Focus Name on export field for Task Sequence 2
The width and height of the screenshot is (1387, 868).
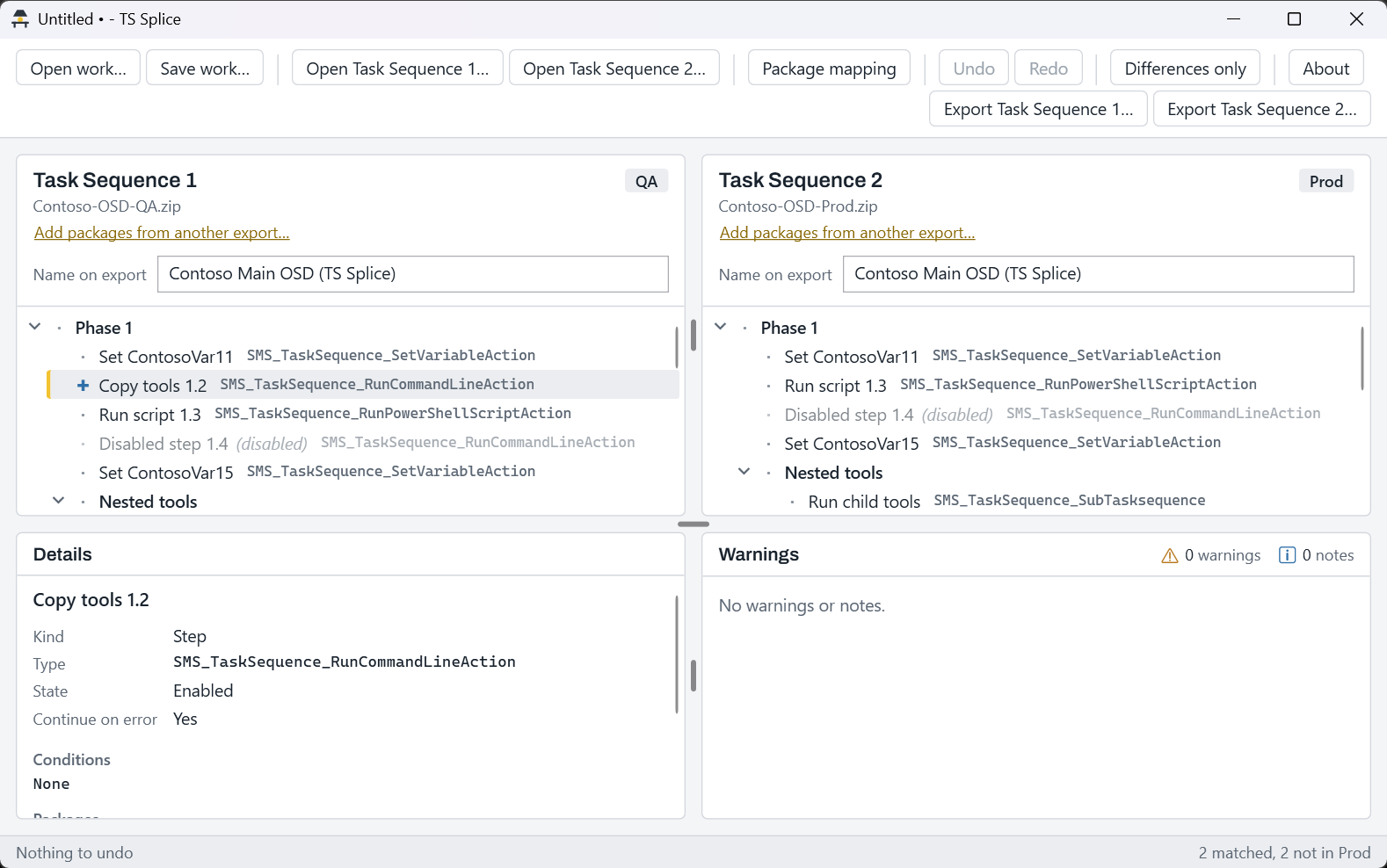tap(1099, 274)
